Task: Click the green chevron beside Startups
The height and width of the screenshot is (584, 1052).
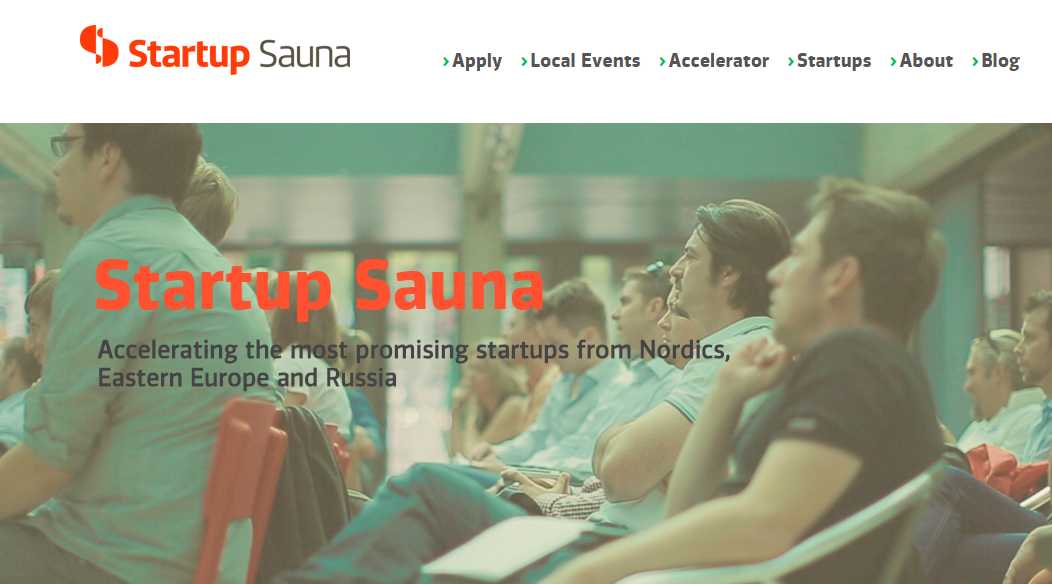Action: click(x=791, y=62)
